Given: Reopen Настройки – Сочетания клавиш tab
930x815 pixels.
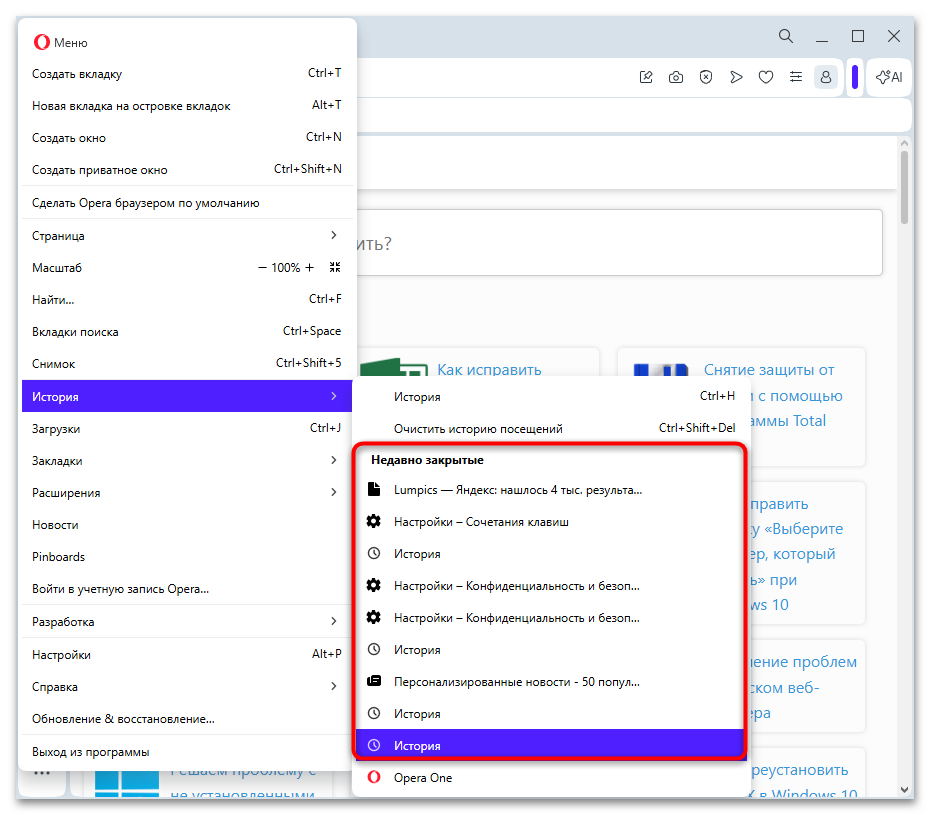Looking at the screenshot, I should pos(551,522).
